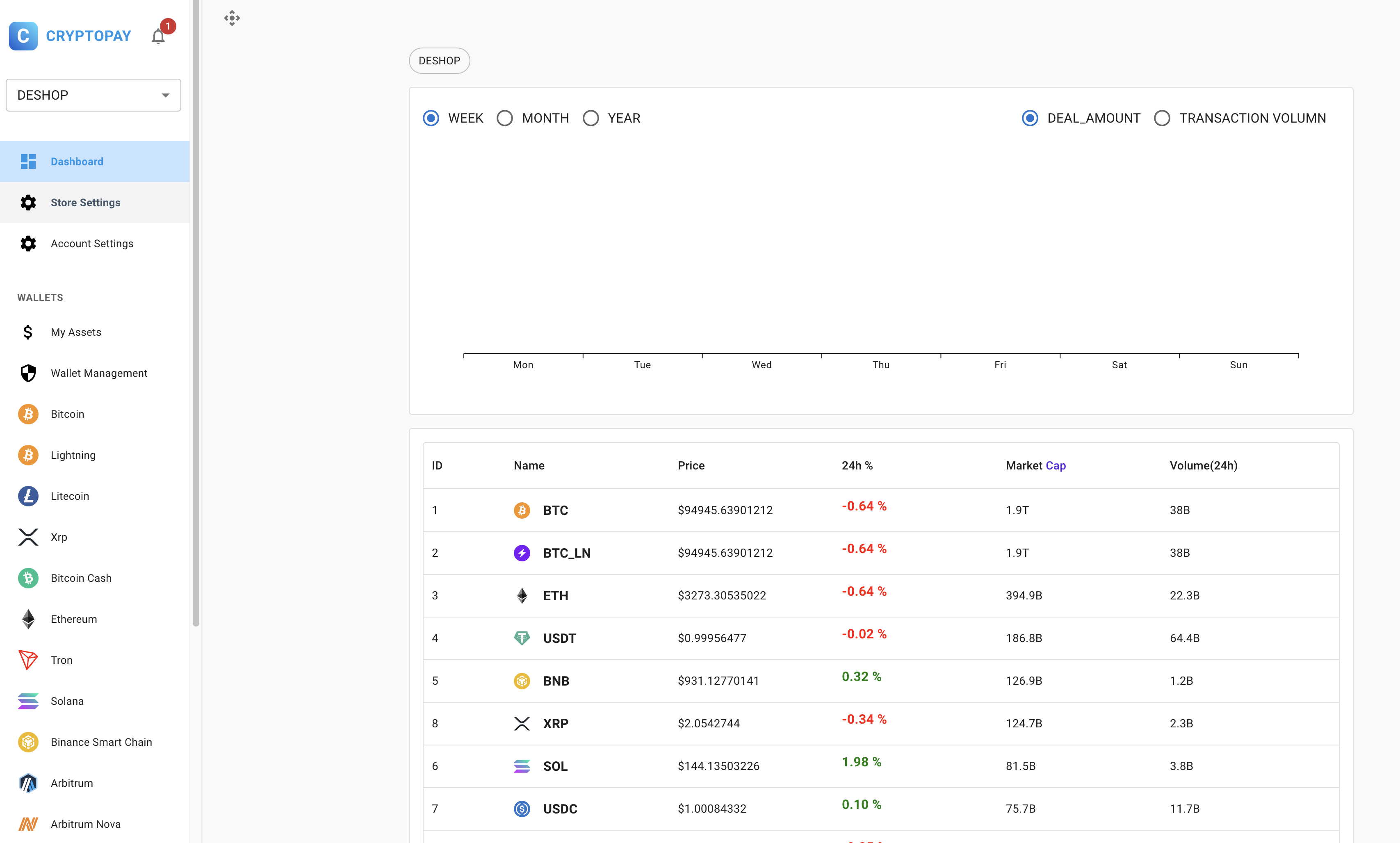The image size is (1400, 843).
Task: Click the Tron icon in sidebar
Action: 28,660
